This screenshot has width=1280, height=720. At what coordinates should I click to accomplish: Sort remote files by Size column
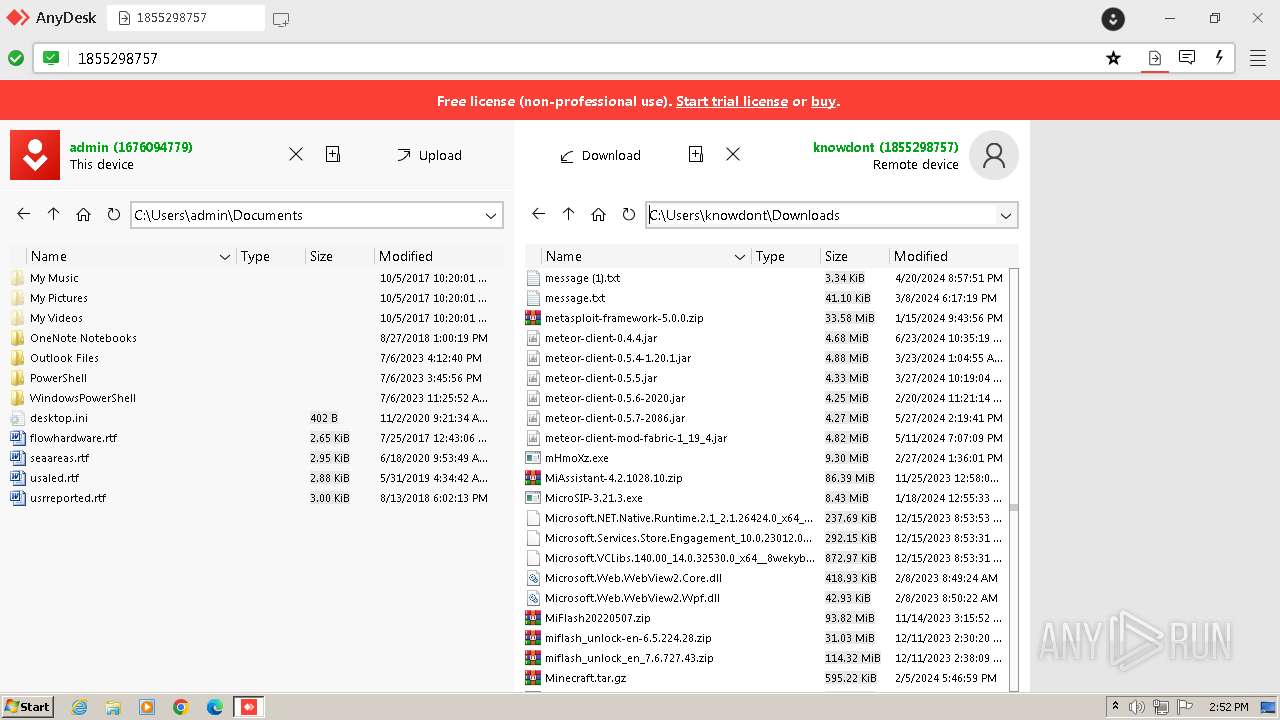pos(854,256)
